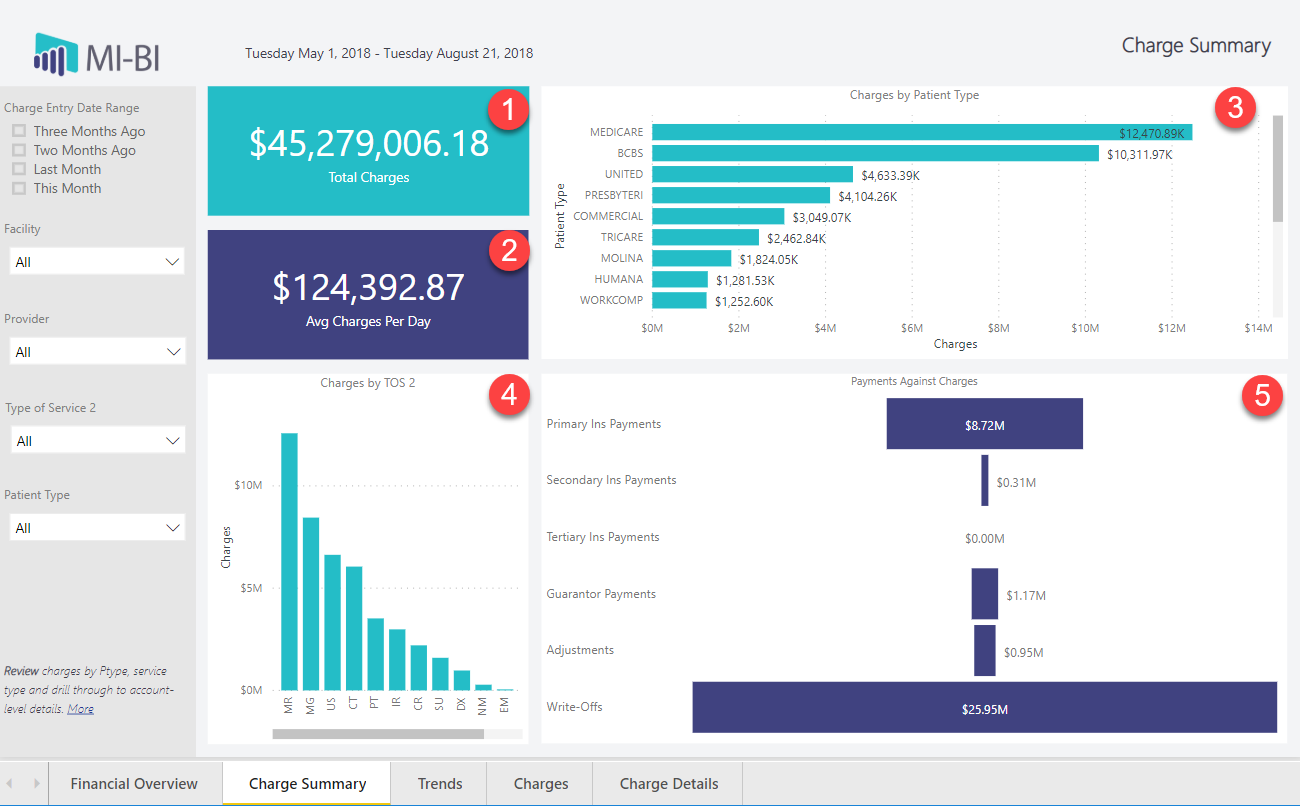Go to previous page tab with left arrow

pyautogui.click(x=11, y=783)
